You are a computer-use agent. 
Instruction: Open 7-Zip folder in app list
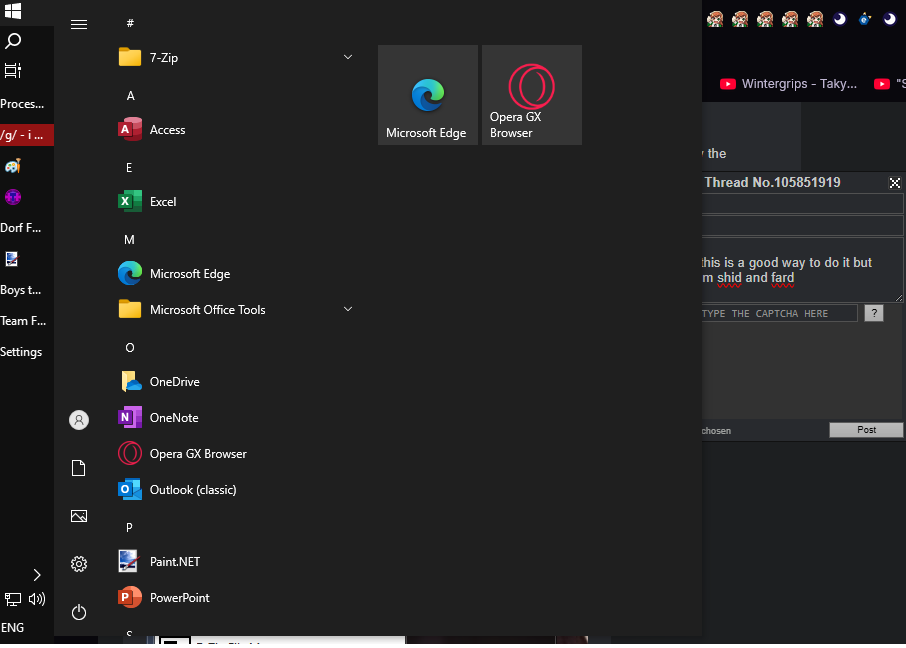pos(236,57)
